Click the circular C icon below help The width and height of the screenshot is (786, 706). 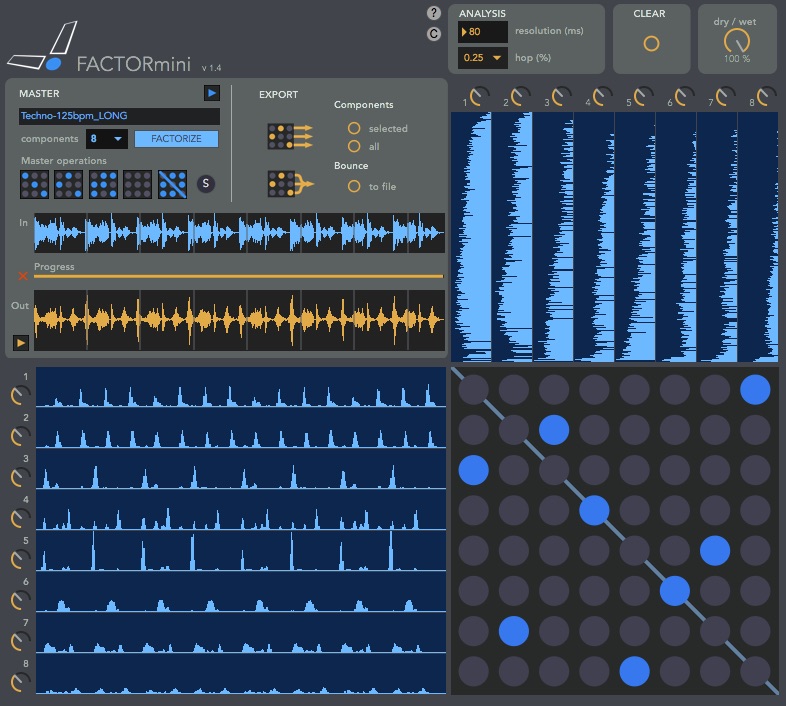tap(433, 34)
